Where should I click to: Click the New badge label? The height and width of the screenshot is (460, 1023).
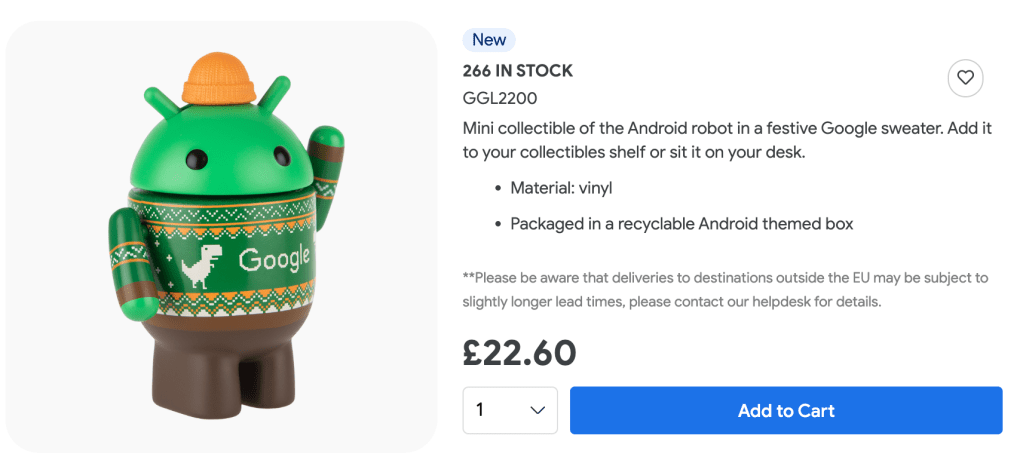pyautogui.click(x=489, y=40)
